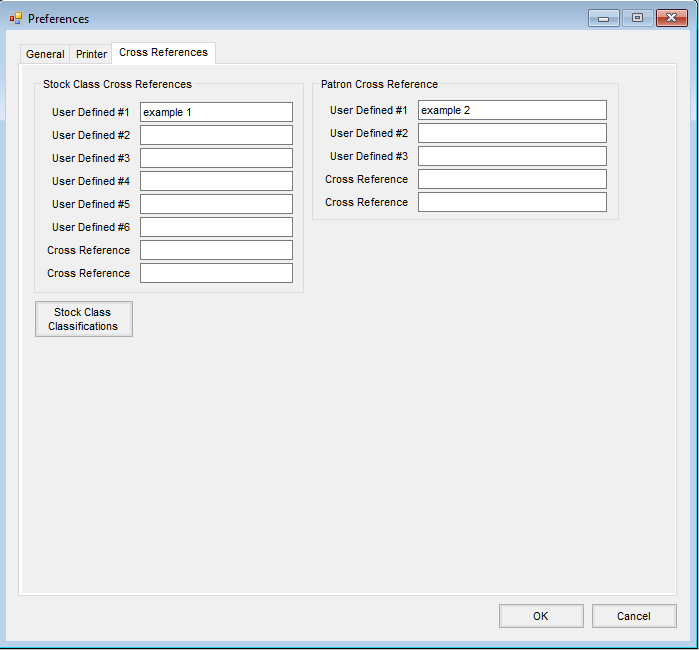Focus Stock Class User Defined #2 field
The image size is (699, 650).
216,135
